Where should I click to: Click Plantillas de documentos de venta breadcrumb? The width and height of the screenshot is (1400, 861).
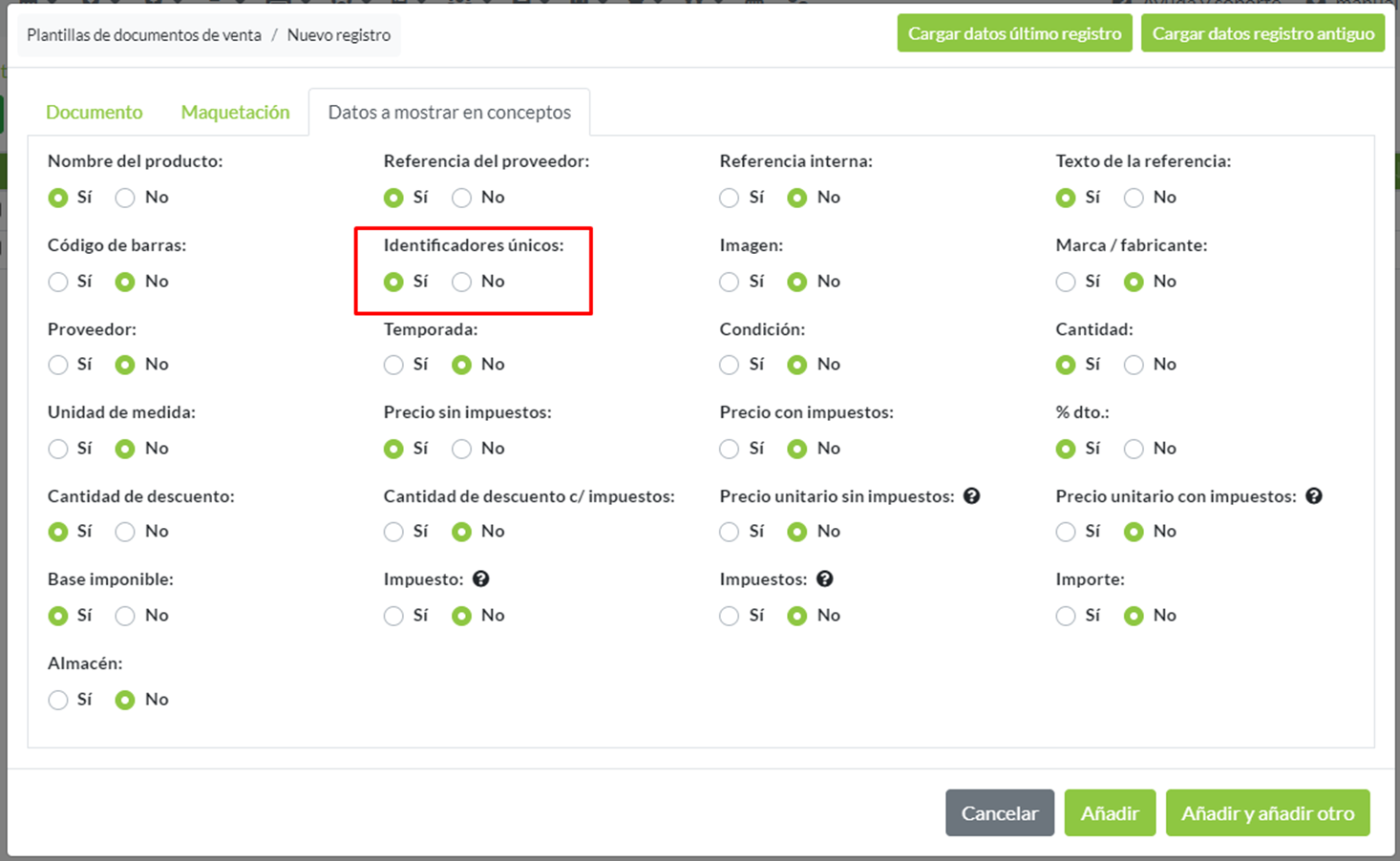tap(144, 35)
